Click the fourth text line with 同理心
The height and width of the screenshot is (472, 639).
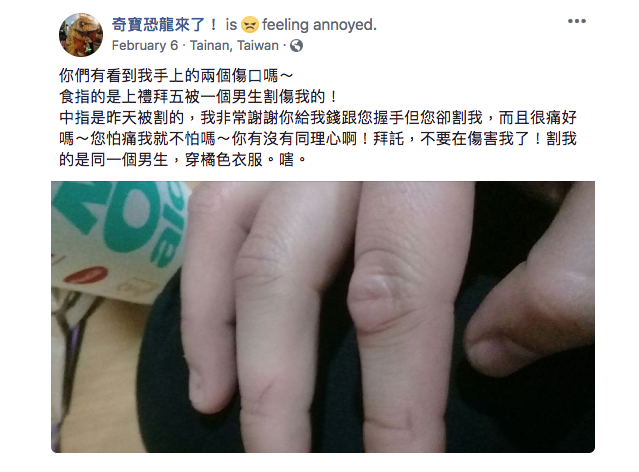point(318,139)
